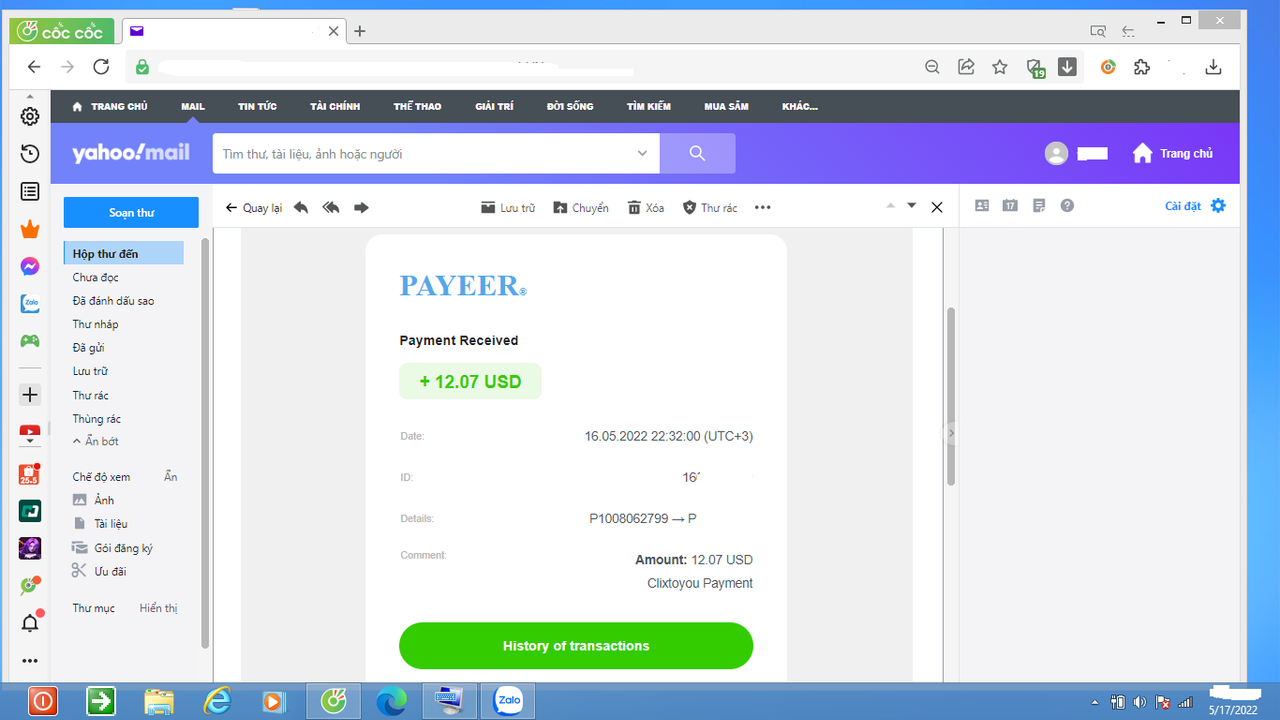Open Tài liệu documents view
Viewport: 1280px width, 720px height.
pos(111,524)
